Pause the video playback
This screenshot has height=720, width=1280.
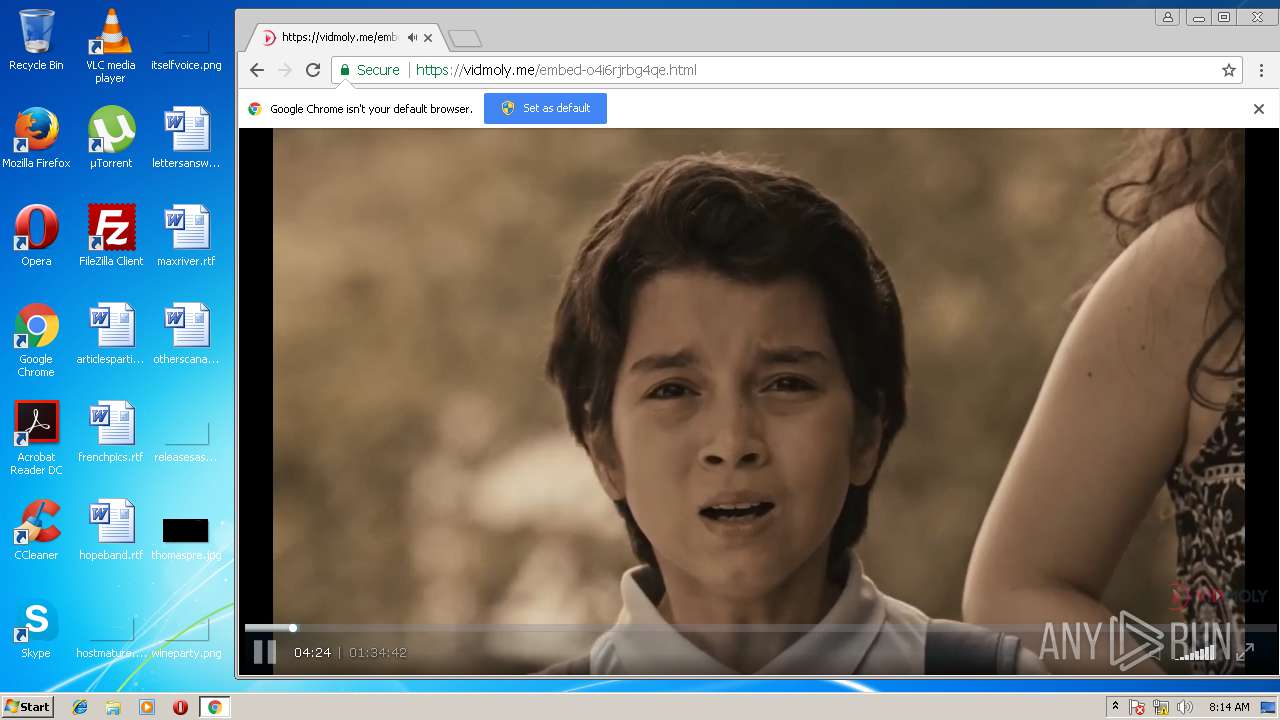click(x=264, y=652)
